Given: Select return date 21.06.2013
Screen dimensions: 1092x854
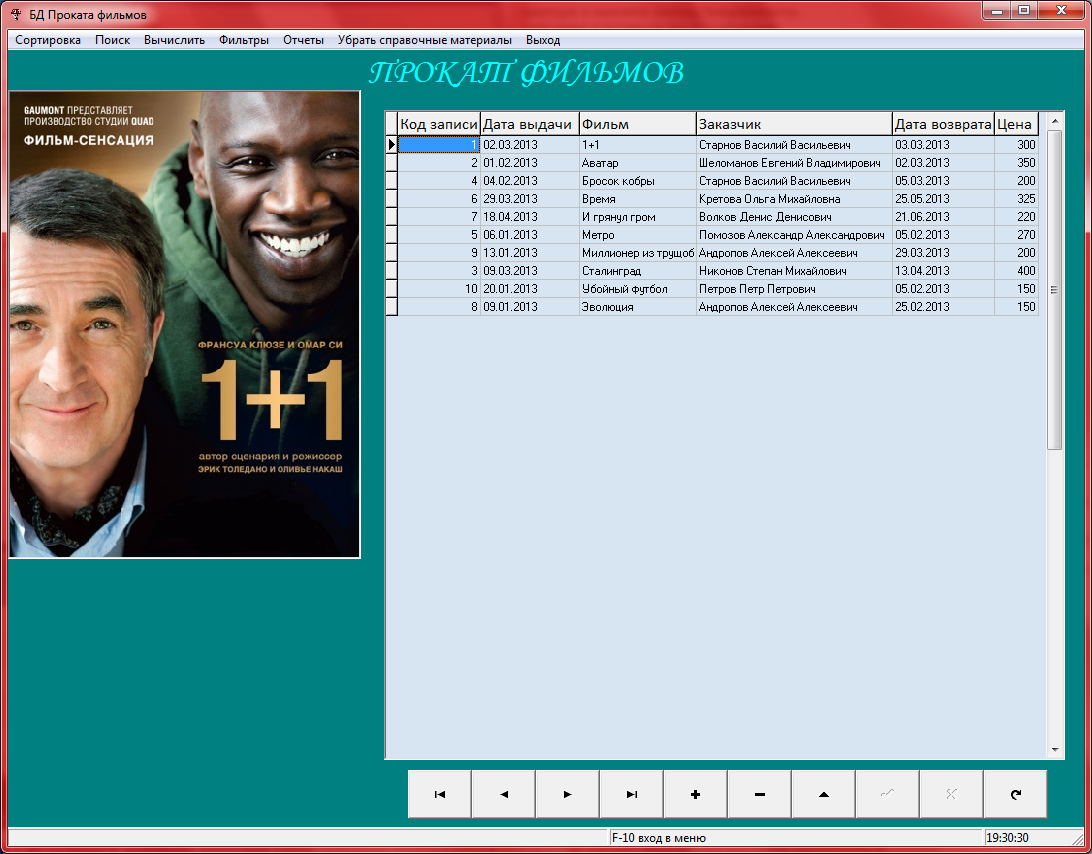Looking at the screenshot, I should click(x=943, y=217).
